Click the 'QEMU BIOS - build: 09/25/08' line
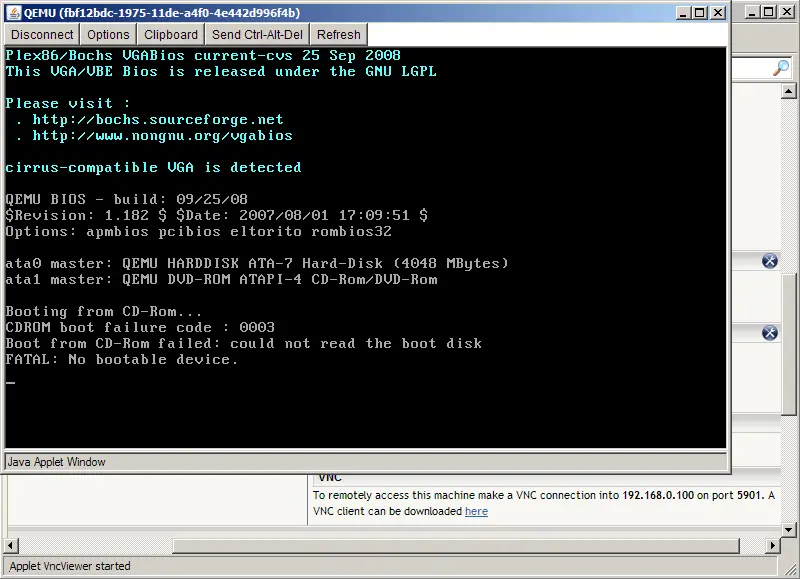800x579 pixels. click(x=127, y=199)
